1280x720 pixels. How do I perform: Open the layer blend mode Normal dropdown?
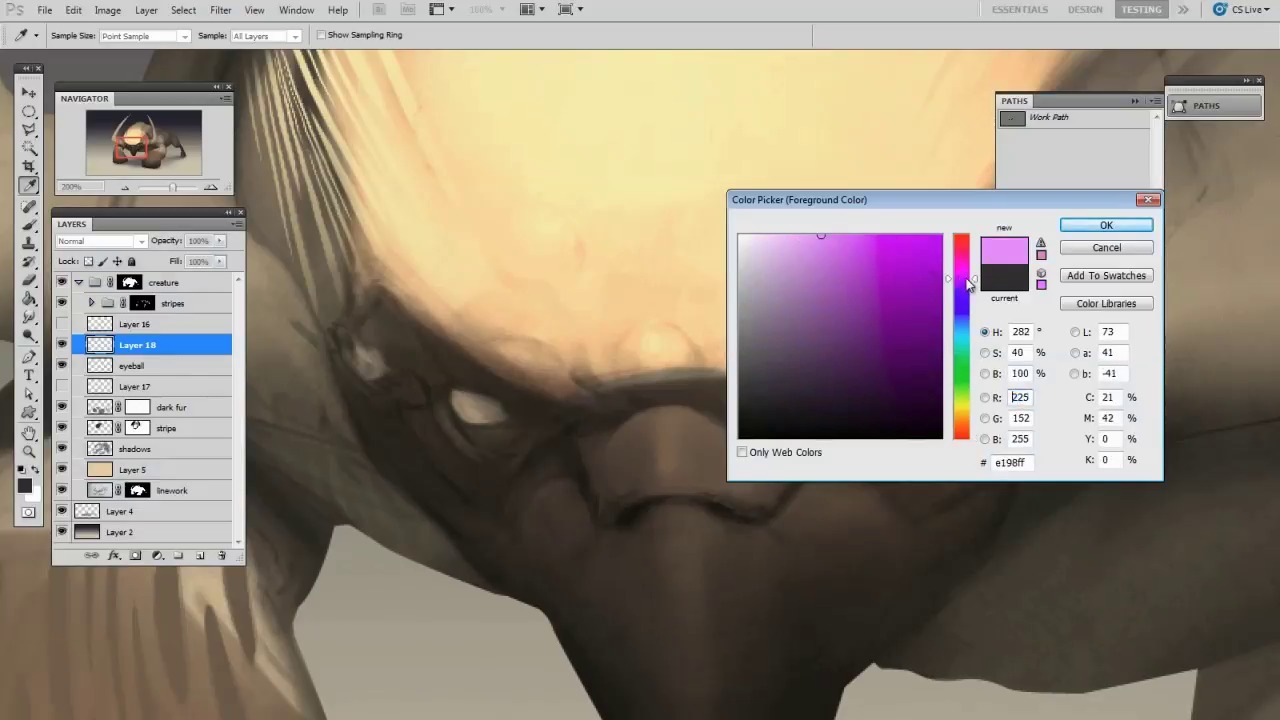[101, 241]
